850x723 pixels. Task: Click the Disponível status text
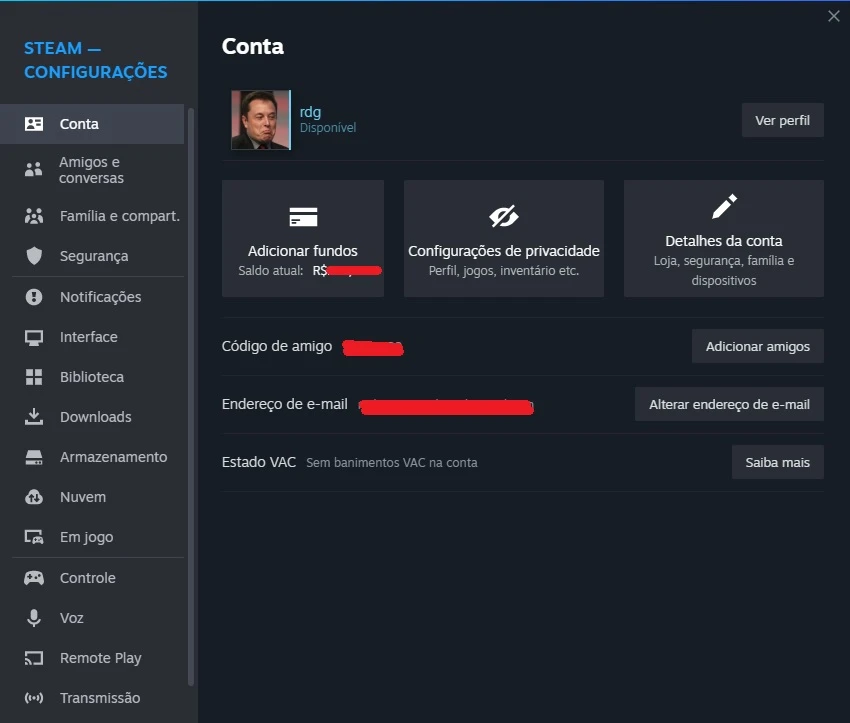coord(328,128)
